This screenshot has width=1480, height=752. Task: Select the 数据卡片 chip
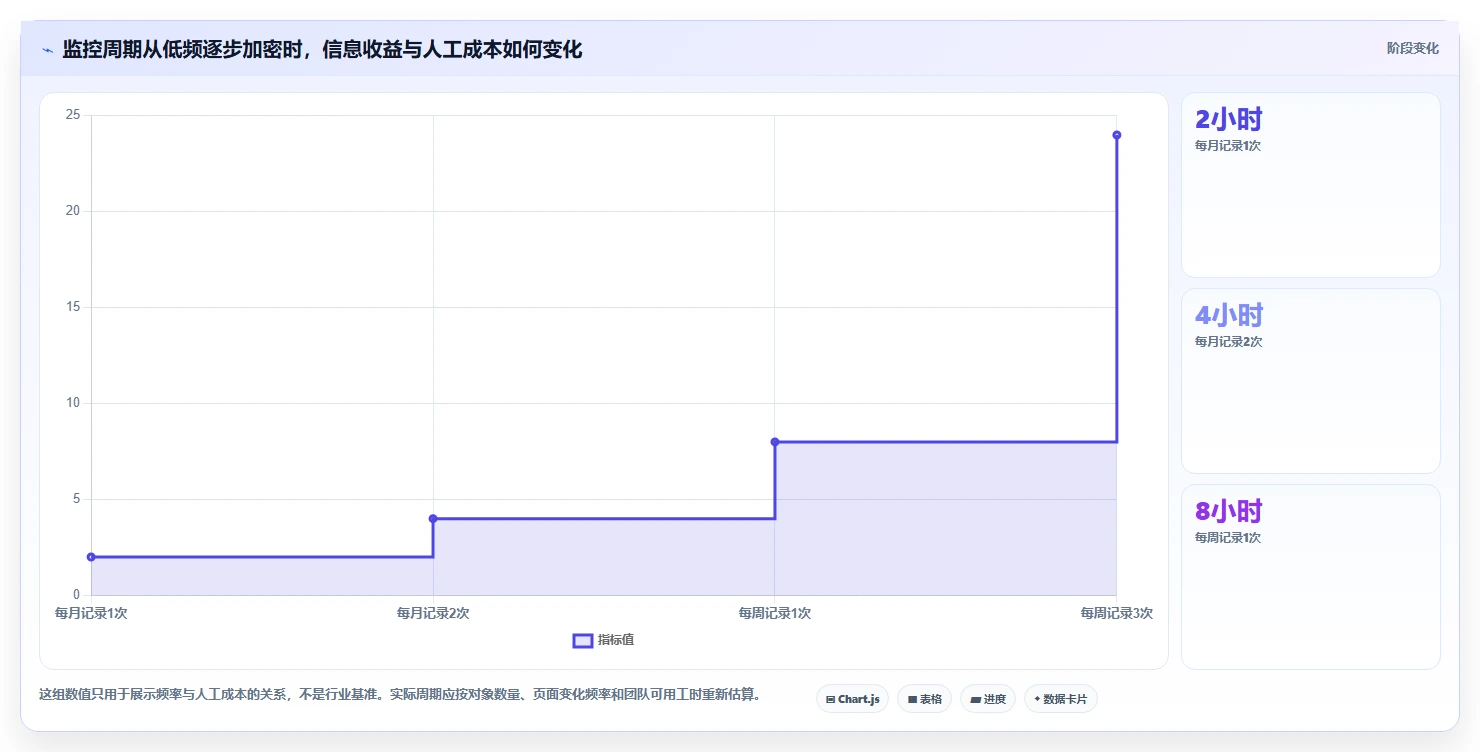coord(1061,699)
